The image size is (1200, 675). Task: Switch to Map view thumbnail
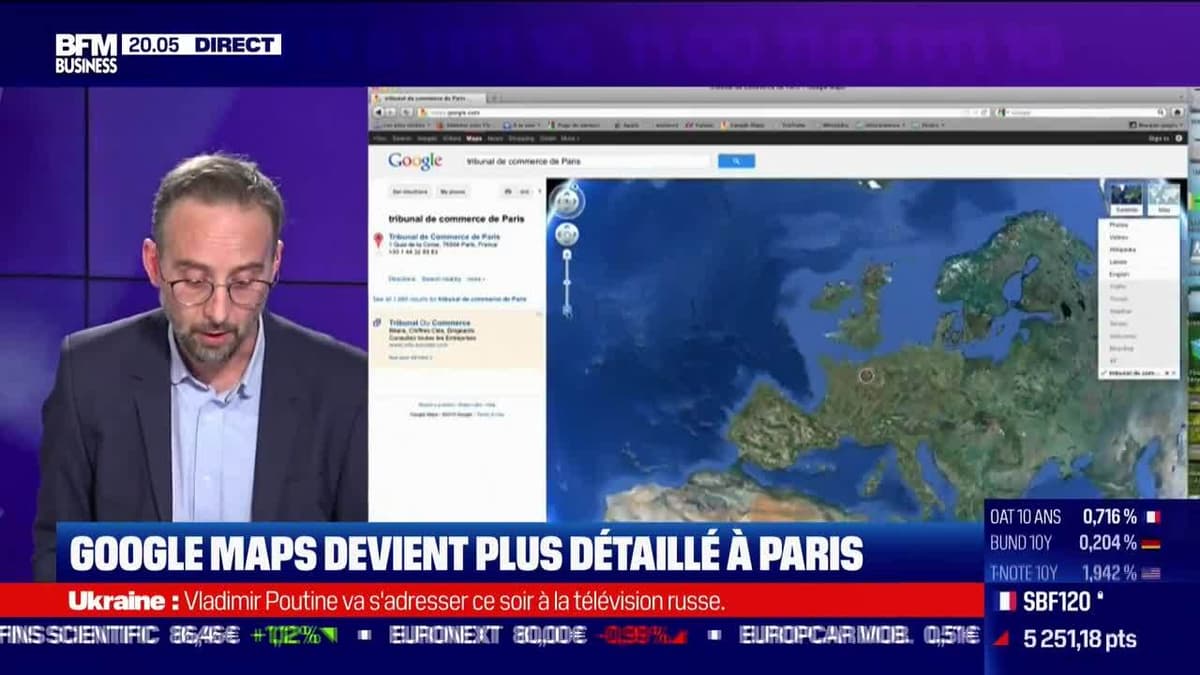1163,198
